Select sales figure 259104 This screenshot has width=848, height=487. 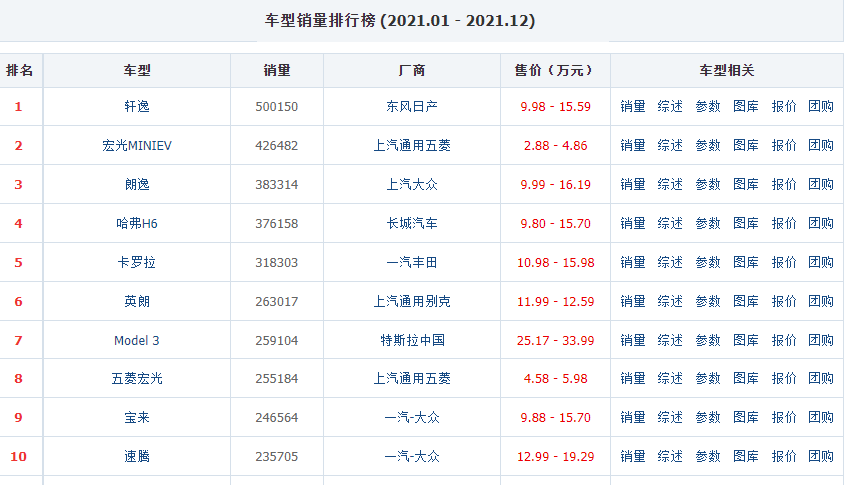277,340
